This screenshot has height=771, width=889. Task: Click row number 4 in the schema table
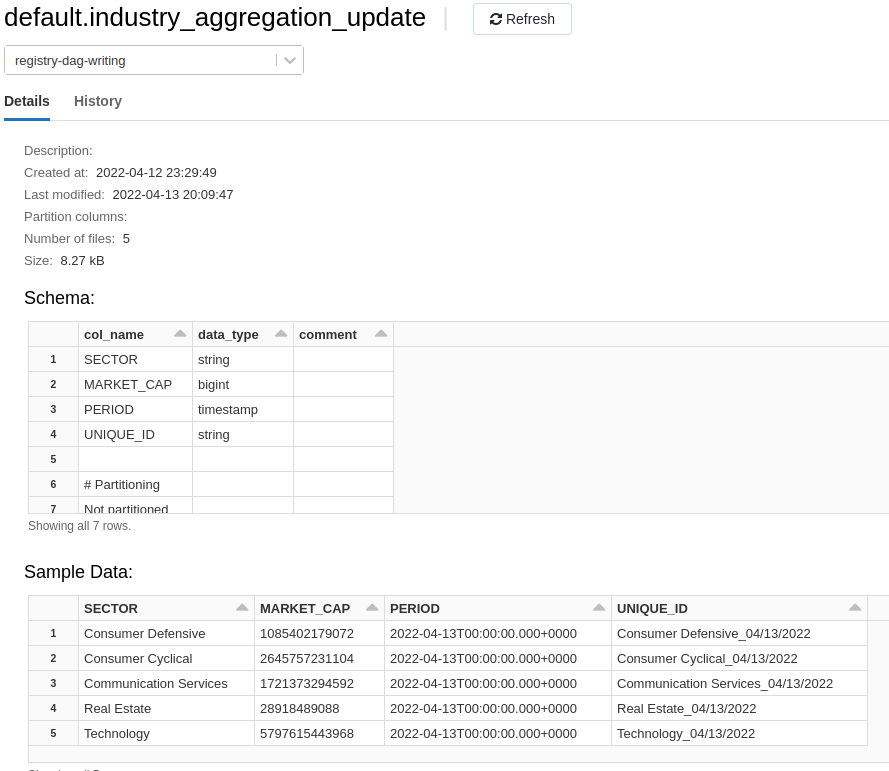(53, 434)
